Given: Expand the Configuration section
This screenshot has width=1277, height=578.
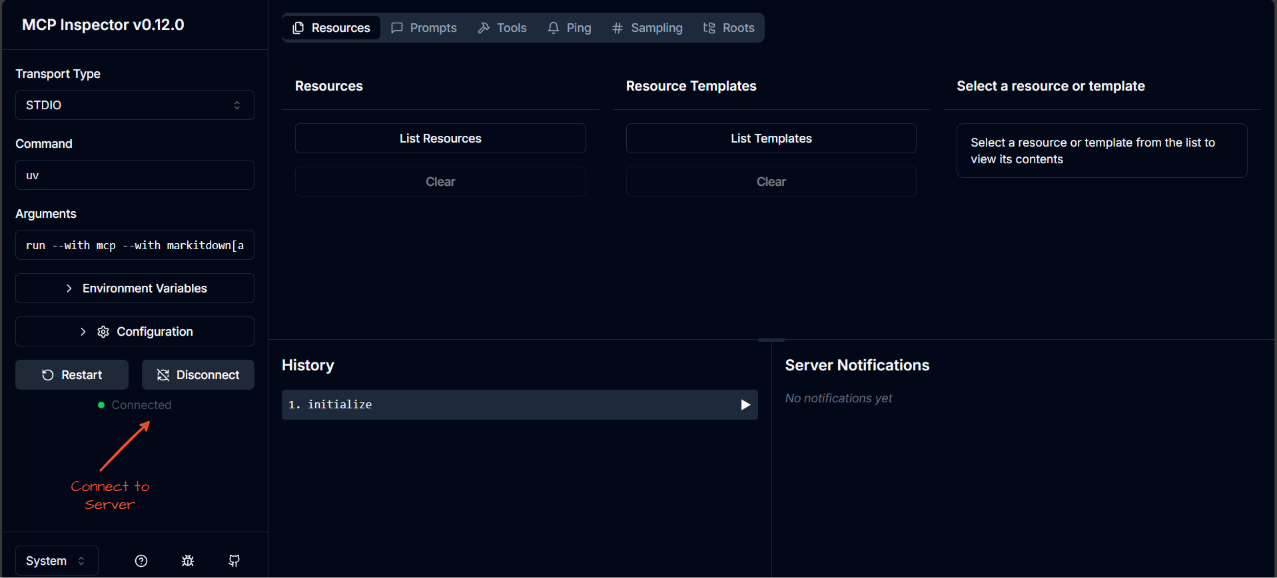Looking at the screenshot, I should pyautogui.click(x=134, y=331).
